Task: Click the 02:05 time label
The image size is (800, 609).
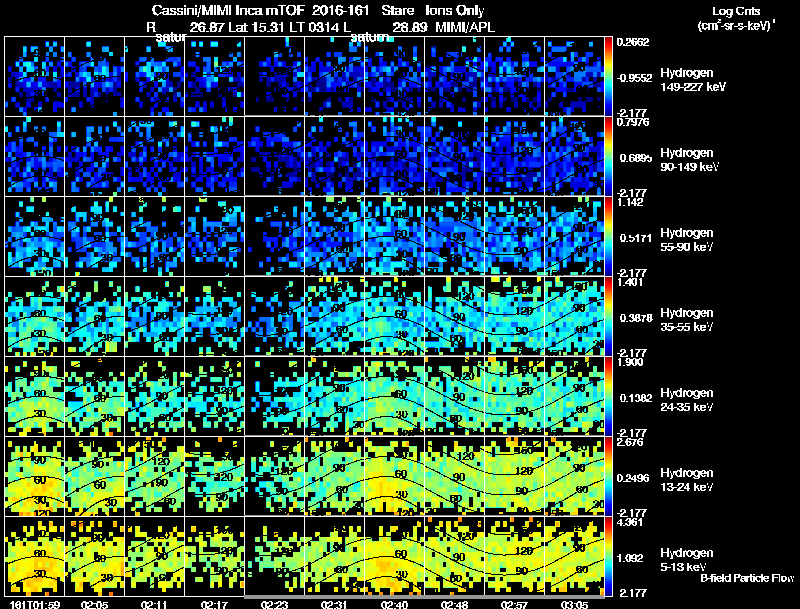Action: coord(94,605)
